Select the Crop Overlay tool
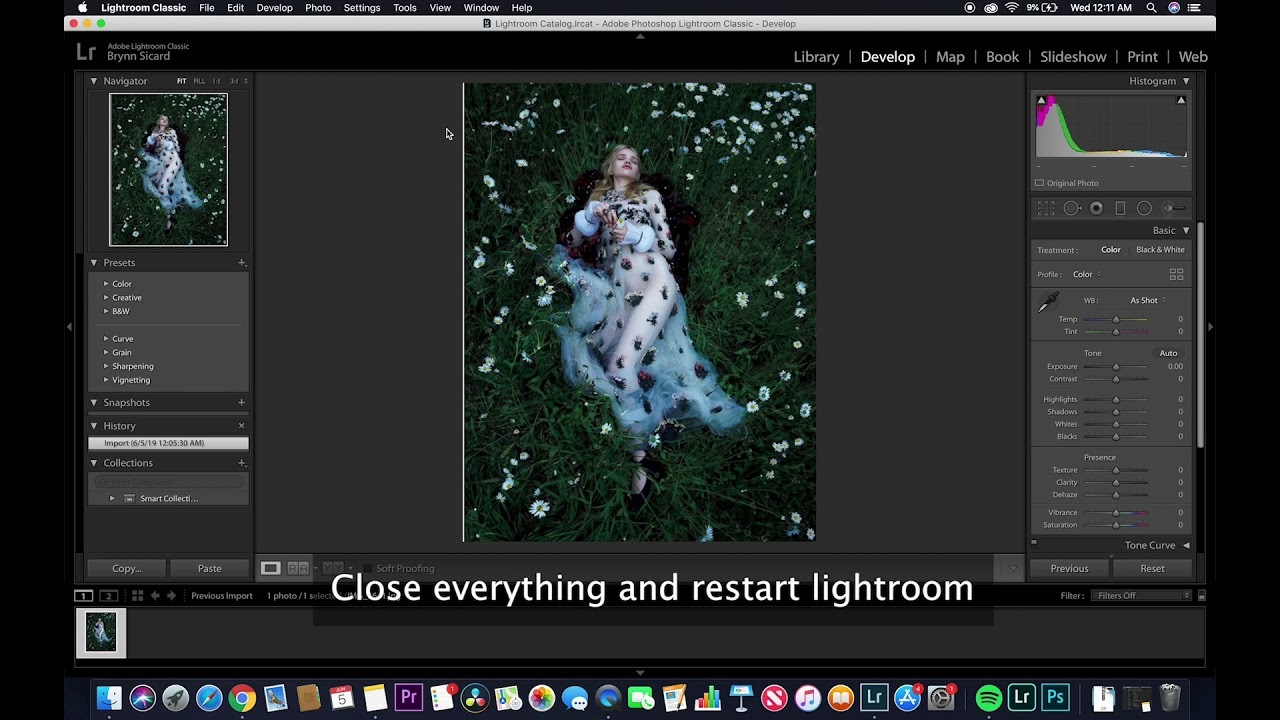Screen dimensions: 1280x720 (1046, 208)
